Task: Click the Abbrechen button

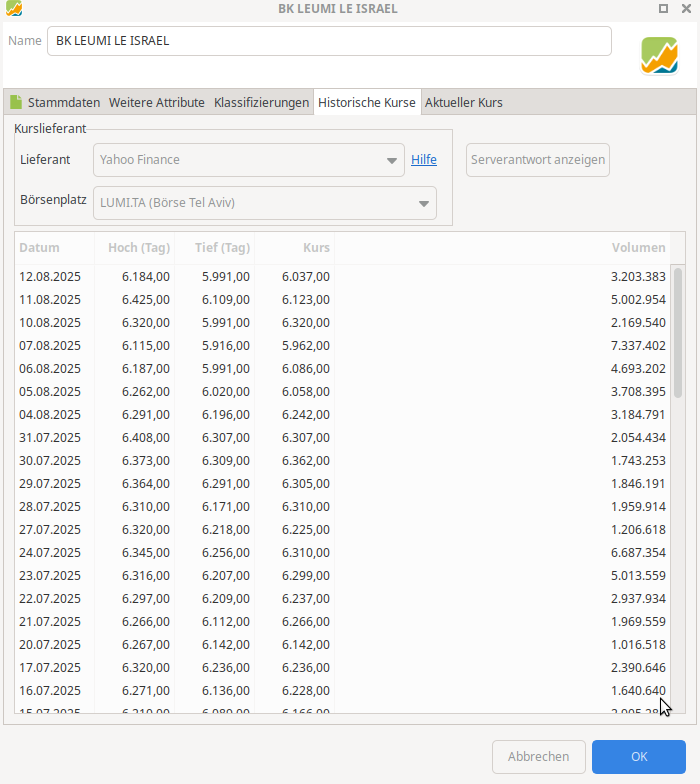Action: [538, 757]
